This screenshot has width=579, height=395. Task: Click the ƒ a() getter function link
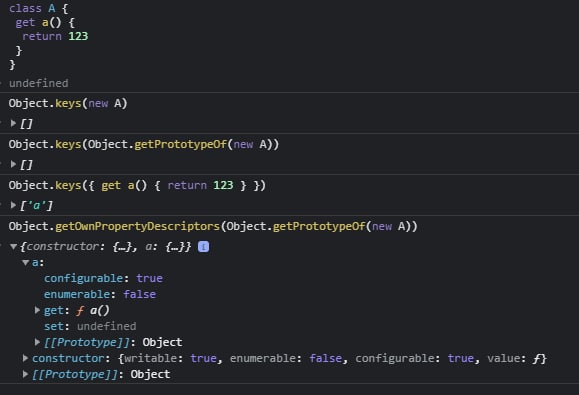(93, 310)
